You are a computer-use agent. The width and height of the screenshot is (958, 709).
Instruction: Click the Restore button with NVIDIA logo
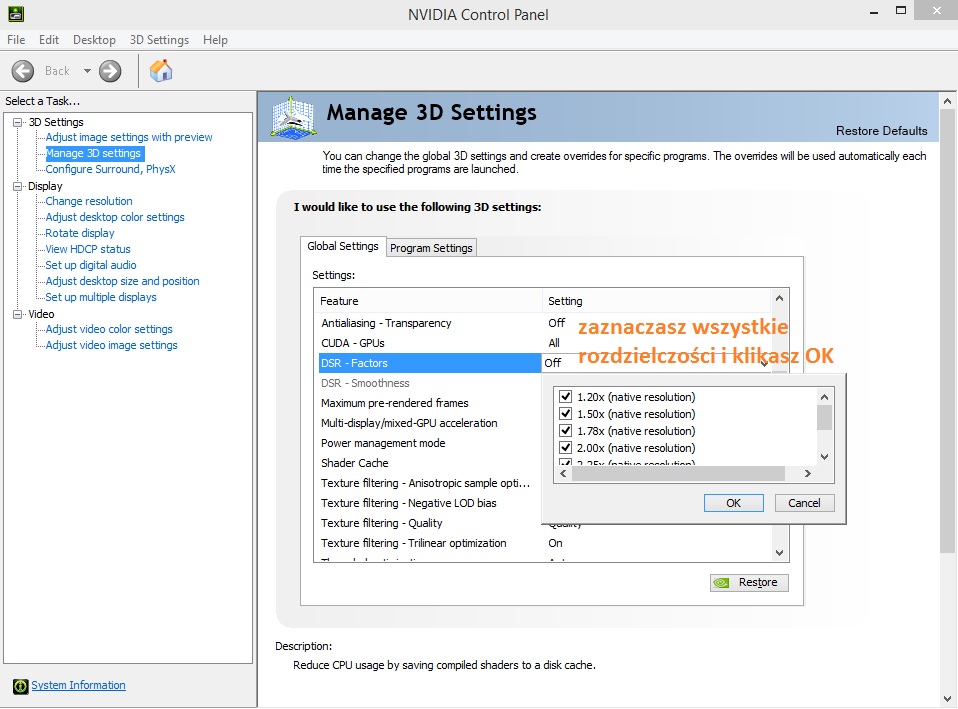tap(749, 582)
